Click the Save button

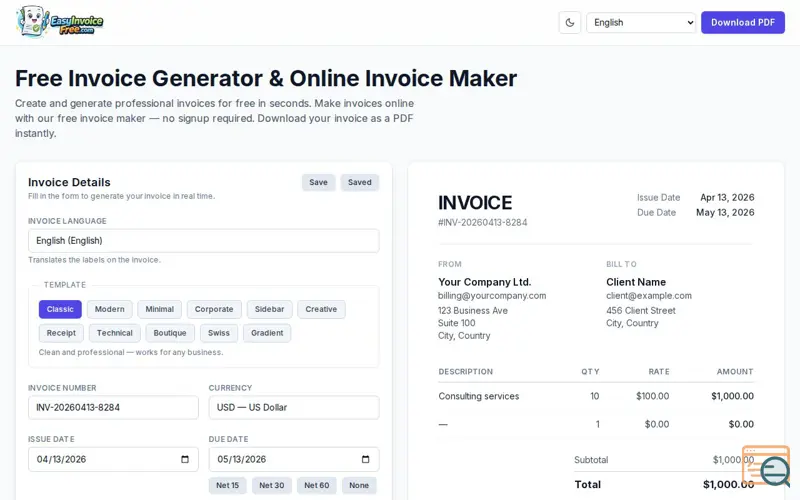tap(318, 182)
